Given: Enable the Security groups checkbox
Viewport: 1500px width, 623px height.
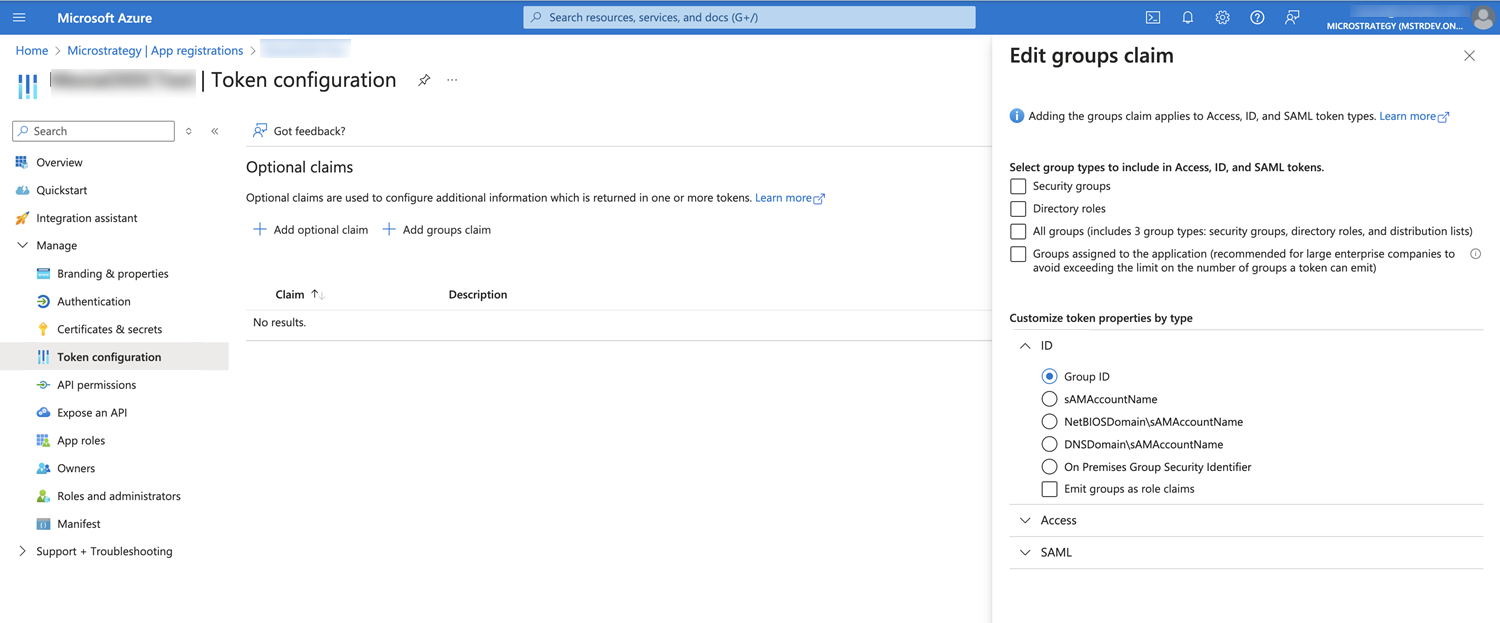Looking at the screenshot, I should coord(1018,186).
